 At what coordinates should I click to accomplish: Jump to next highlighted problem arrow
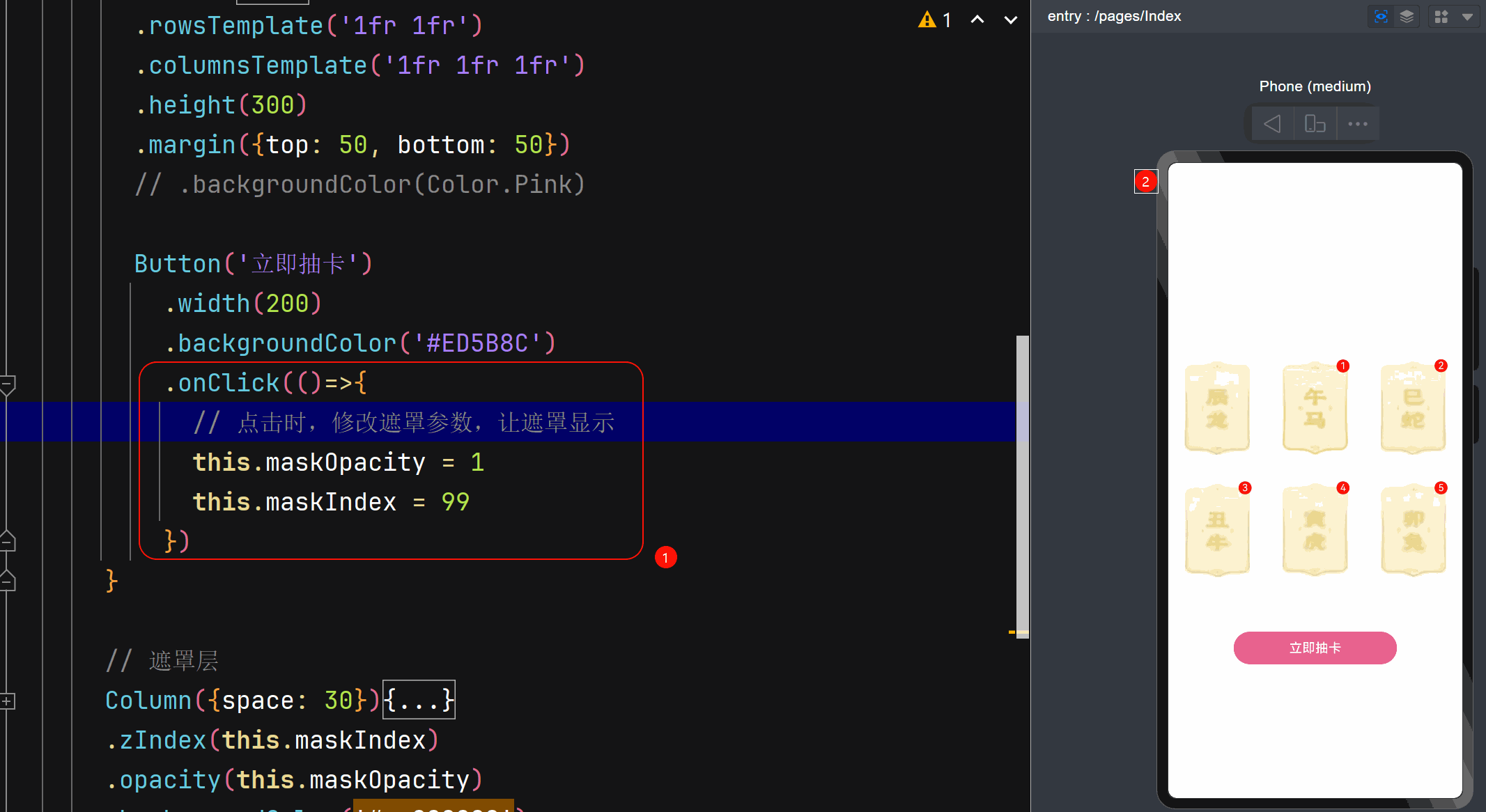coord(1010,19)
